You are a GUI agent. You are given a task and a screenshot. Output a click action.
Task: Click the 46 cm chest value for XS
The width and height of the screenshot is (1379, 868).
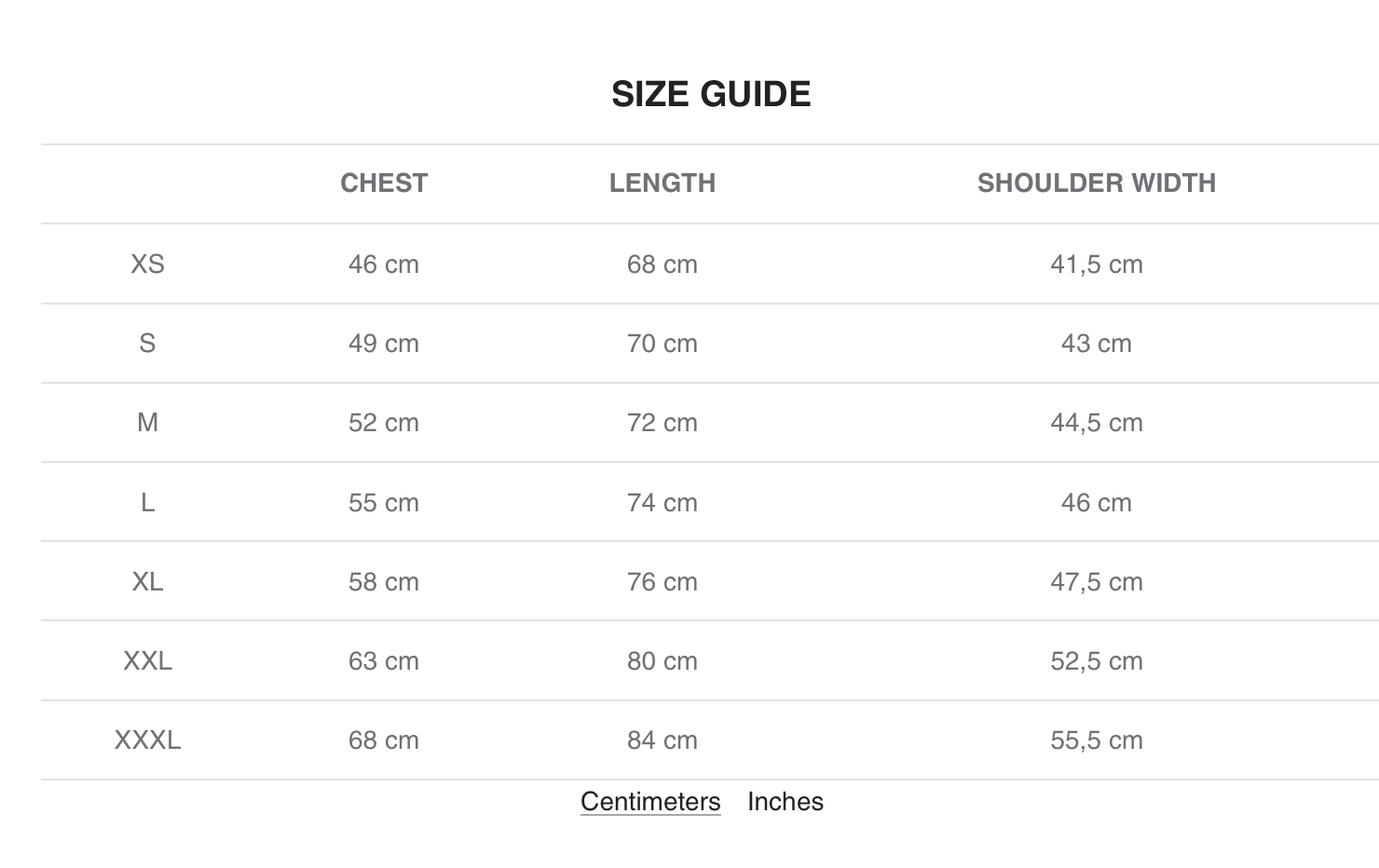[384, 264]
